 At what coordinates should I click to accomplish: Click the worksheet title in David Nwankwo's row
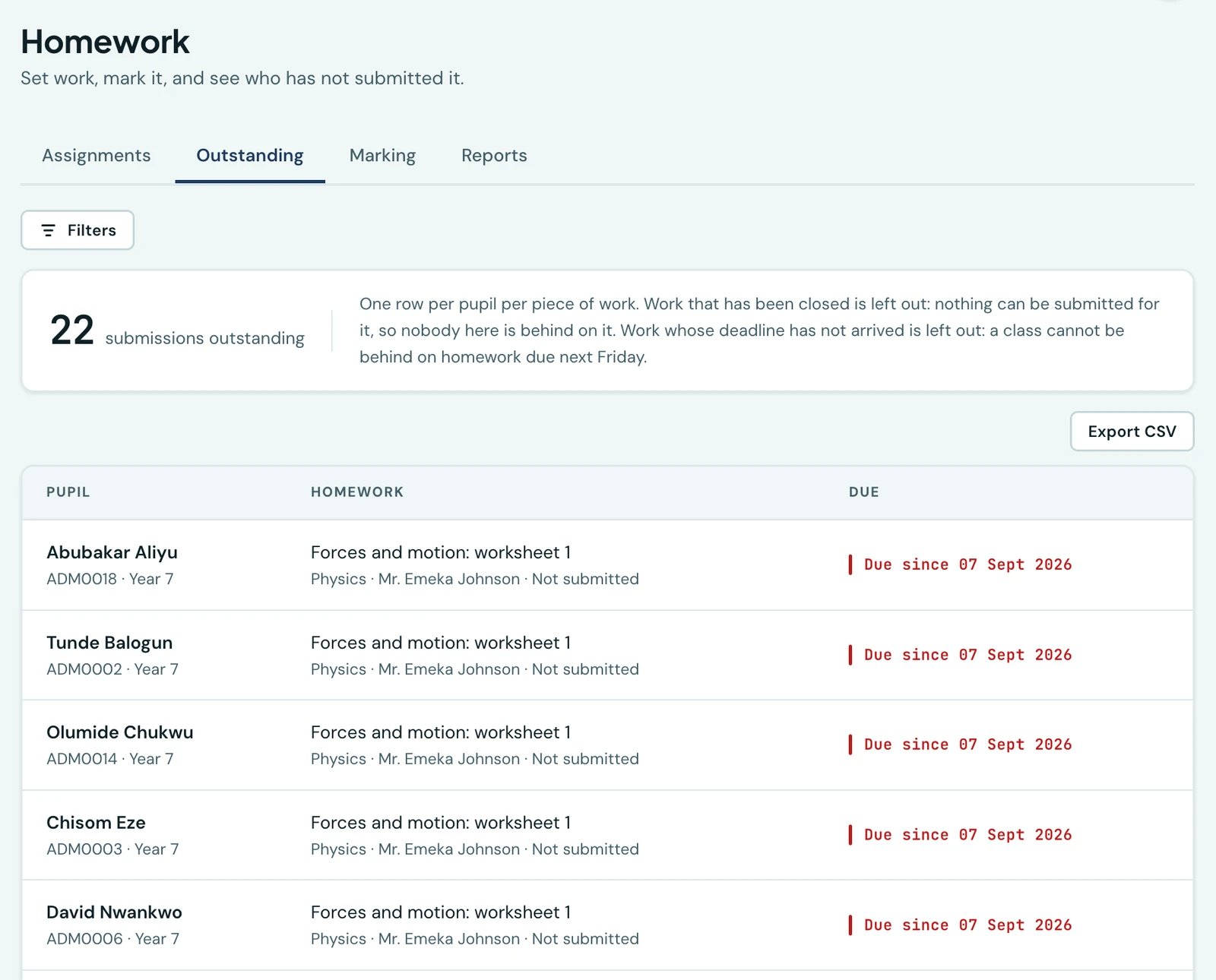click(441, 912)
